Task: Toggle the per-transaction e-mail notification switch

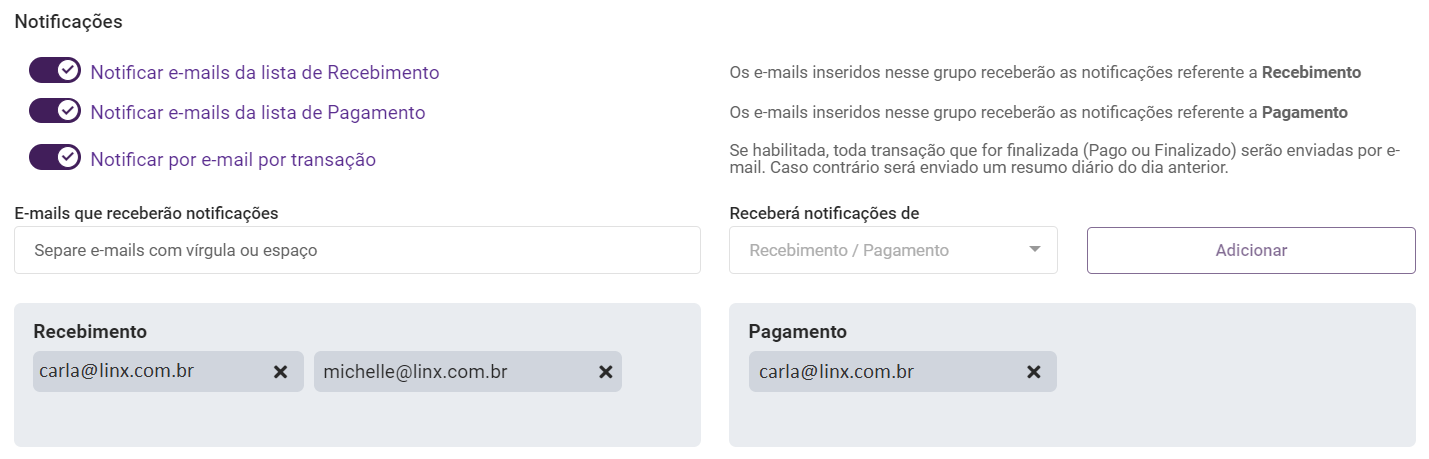Action: coord(55,157)
